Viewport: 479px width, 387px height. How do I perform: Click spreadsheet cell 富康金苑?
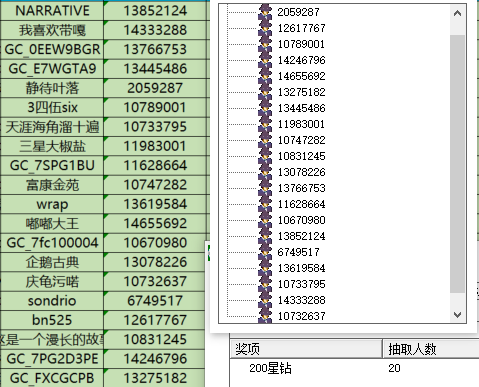52,185
